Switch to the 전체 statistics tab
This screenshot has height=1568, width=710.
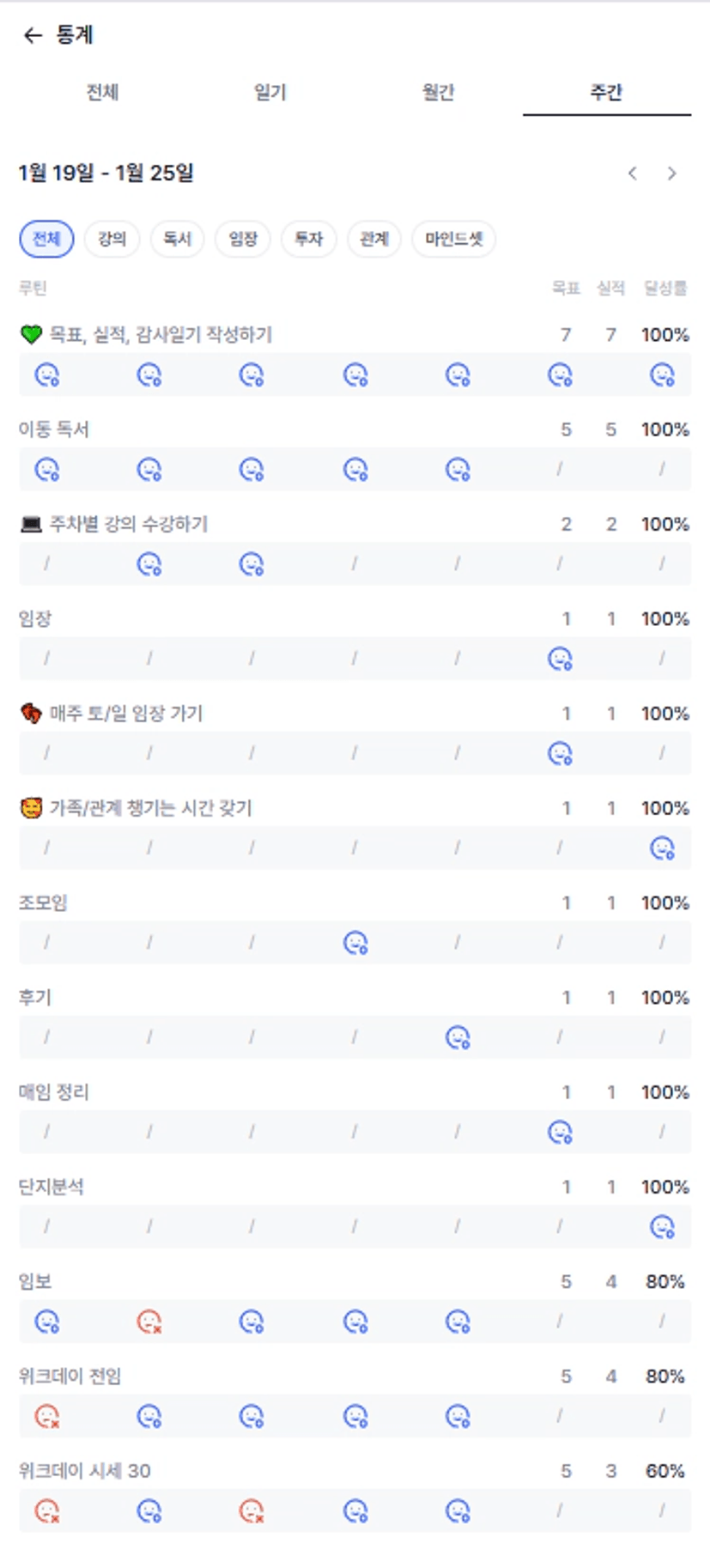coord(102,92)
